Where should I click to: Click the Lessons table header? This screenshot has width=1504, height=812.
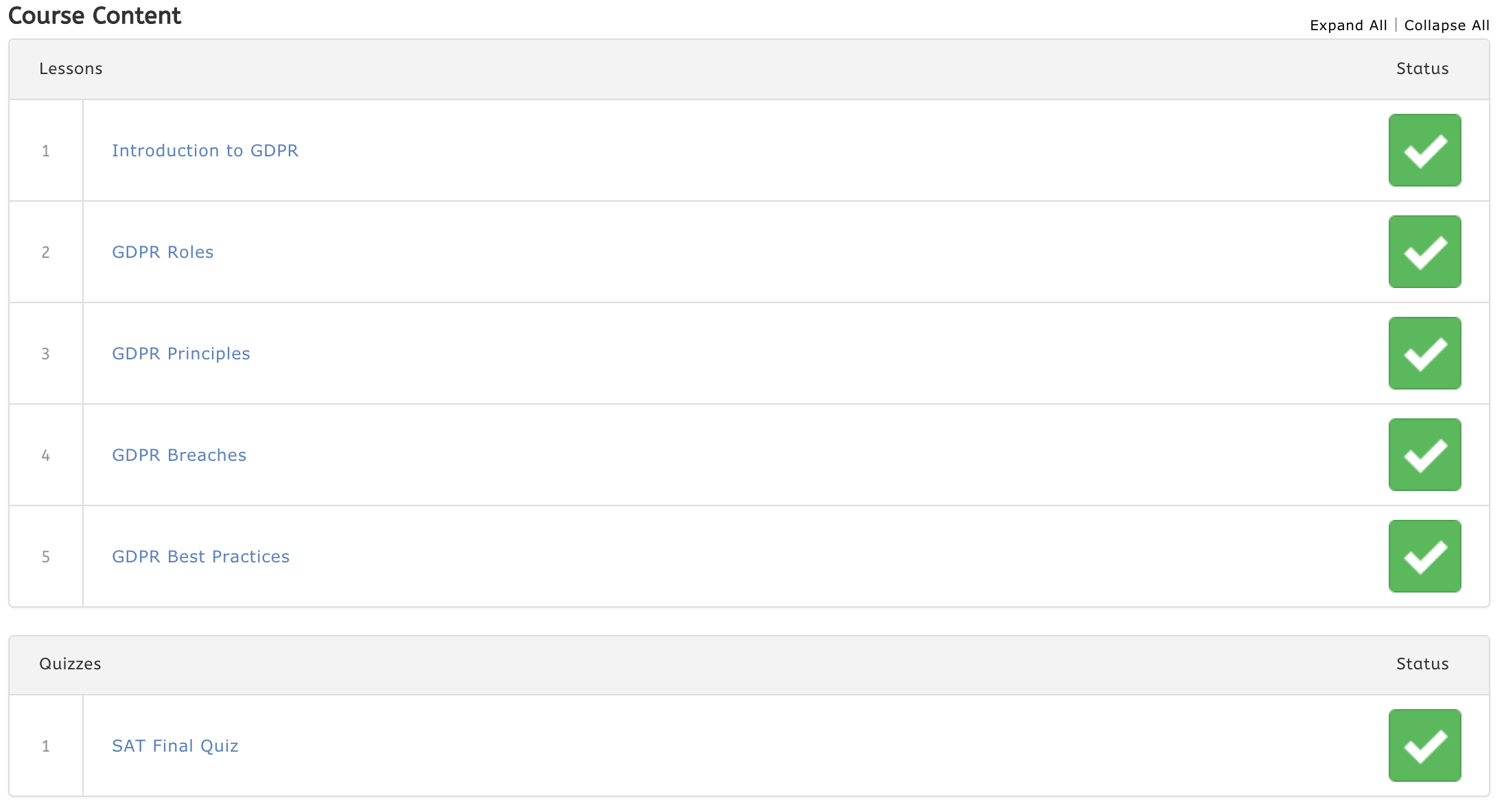click(71, 69)
